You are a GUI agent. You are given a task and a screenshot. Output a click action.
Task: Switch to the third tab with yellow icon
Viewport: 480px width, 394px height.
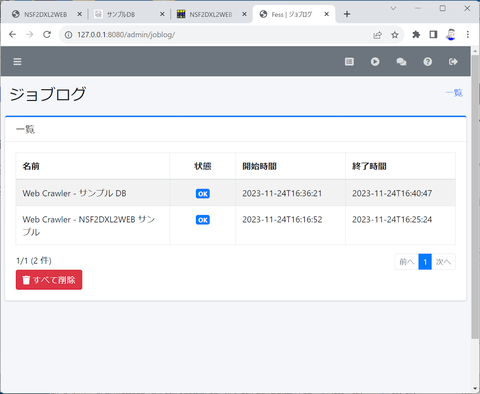211,14
